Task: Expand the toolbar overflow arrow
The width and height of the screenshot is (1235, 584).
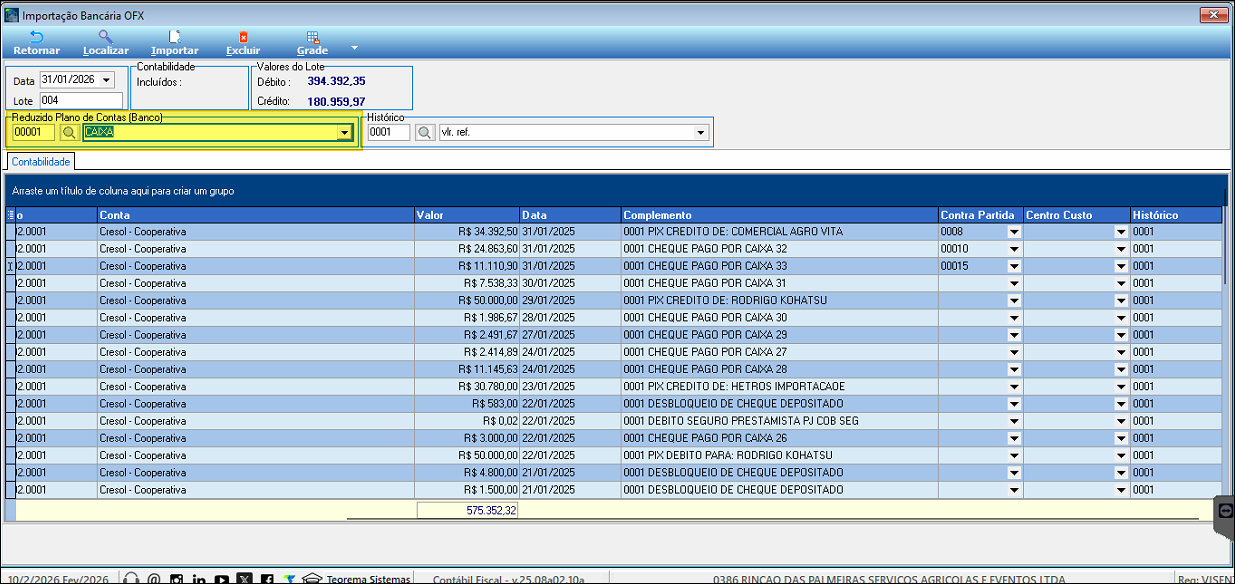Action: (354, 47)
